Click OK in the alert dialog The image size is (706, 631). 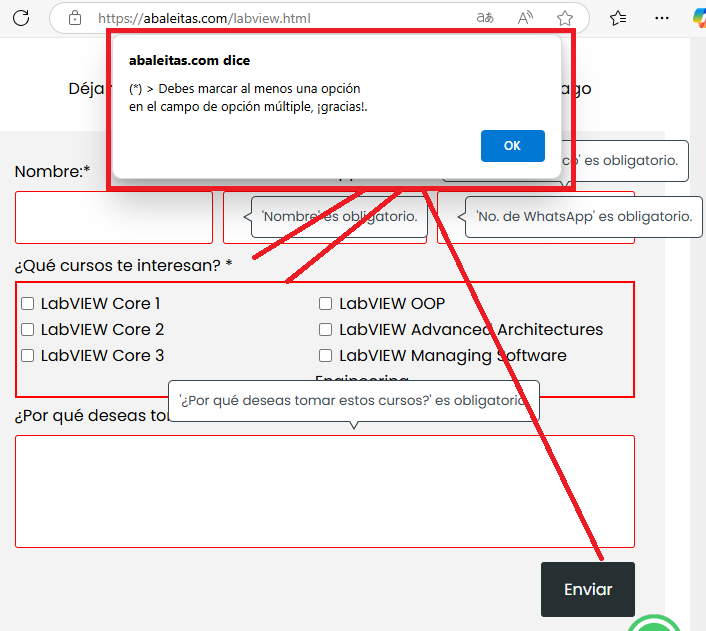coord(513,146)
